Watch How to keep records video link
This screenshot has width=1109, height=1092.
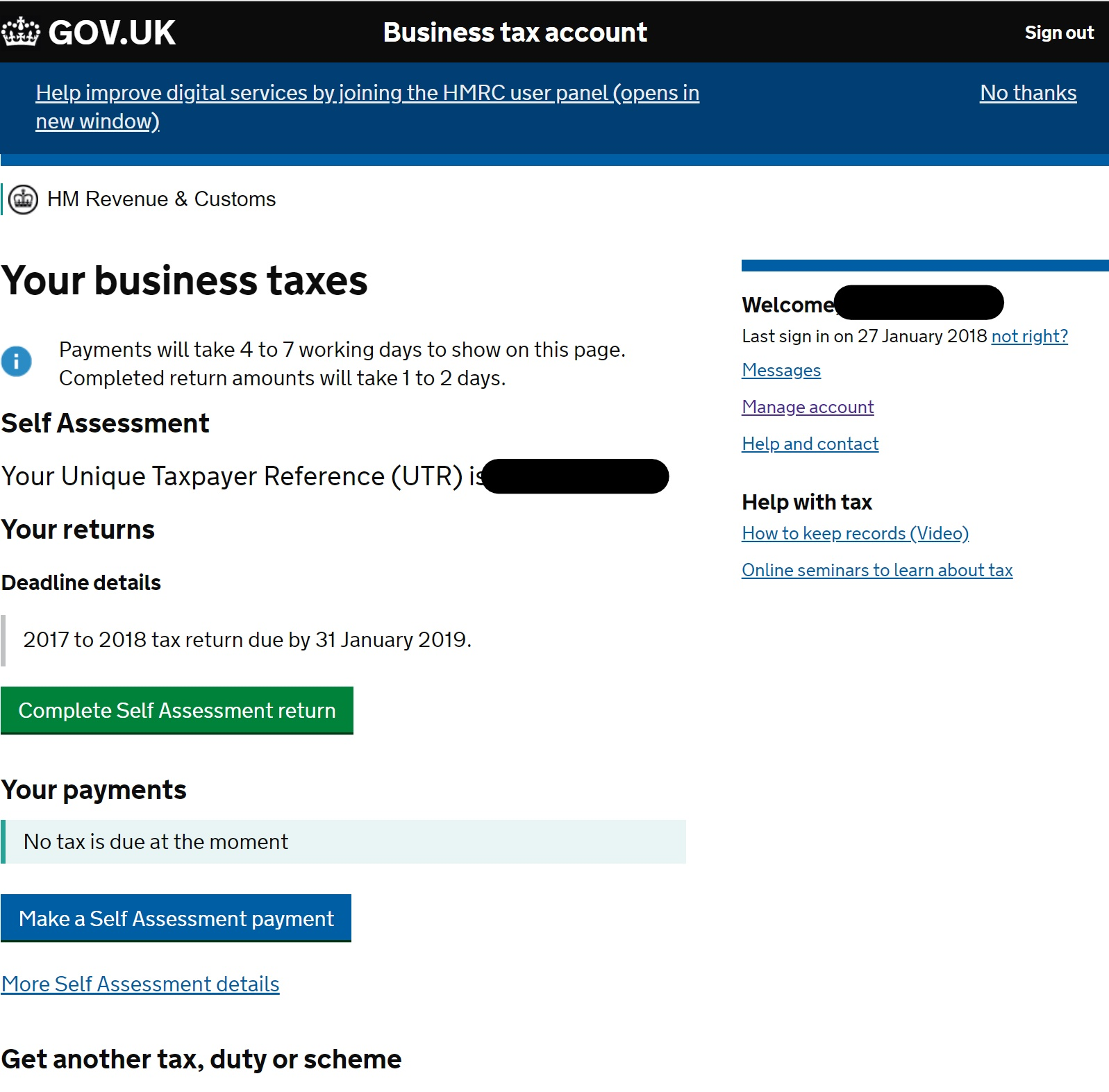click(x=855, y=533)
